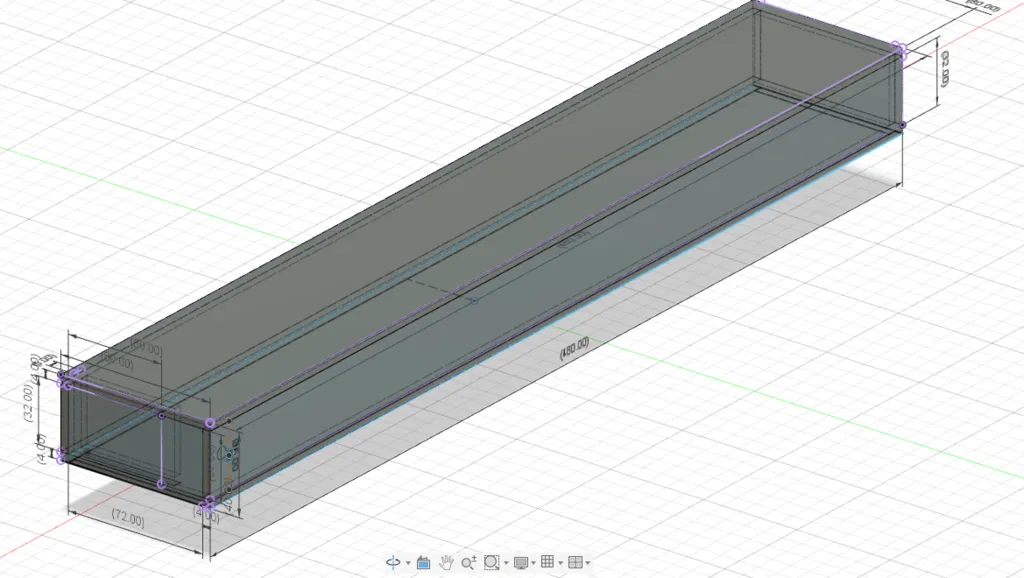Open the Display Settings icon
Image resolution: width=1024 pixels, height=578 pixels.
point(521,562)
